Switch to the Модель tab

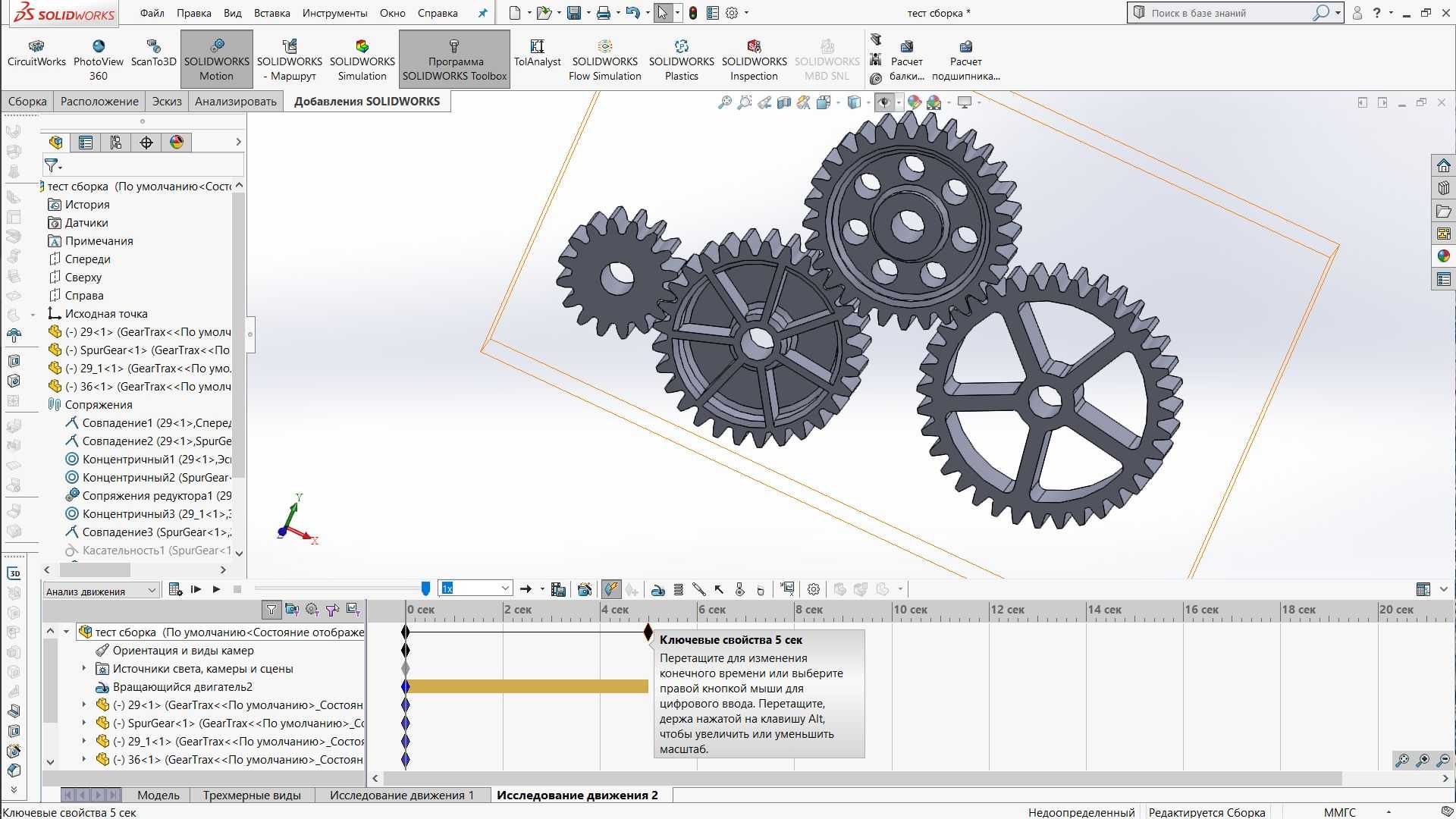[x=156, y=794]
